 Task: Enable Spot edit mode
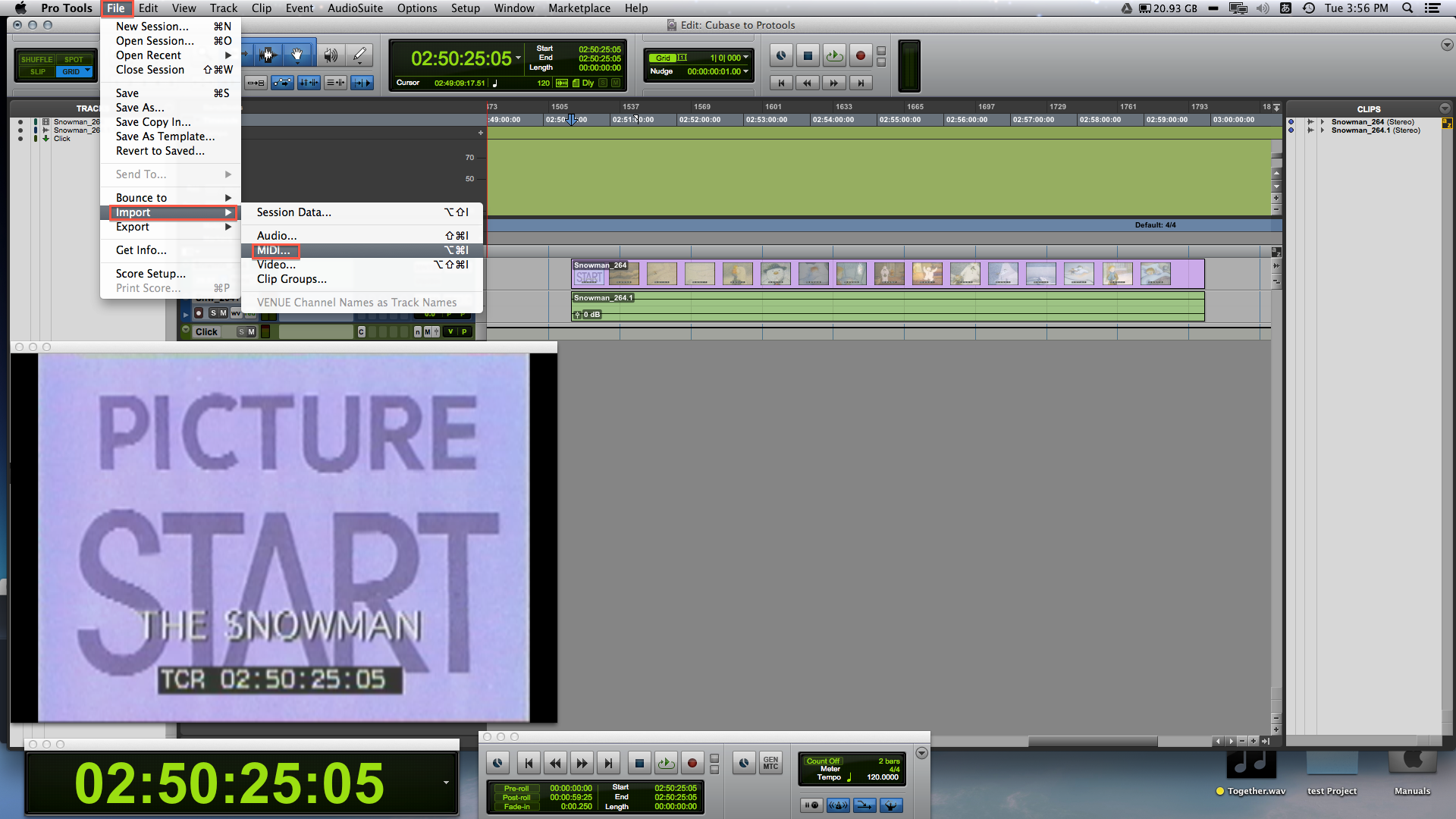[74, 59]
